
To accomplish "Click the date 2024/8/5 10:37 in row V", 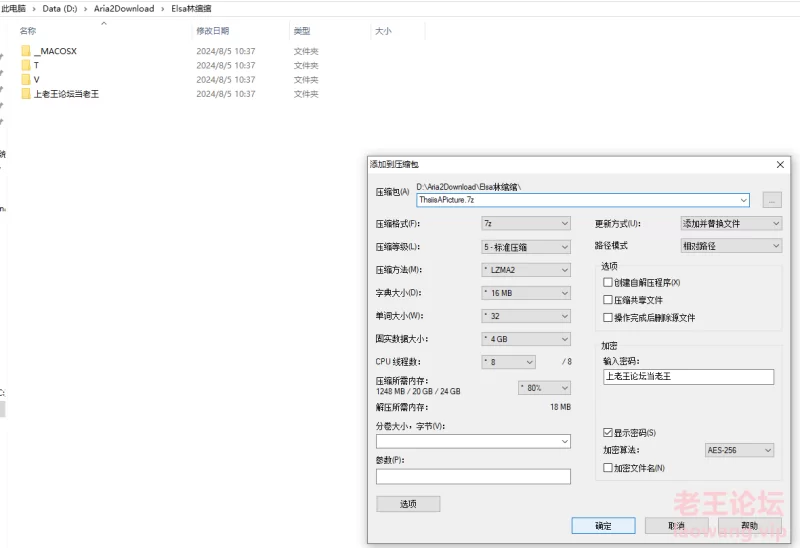I will (226, 80).
